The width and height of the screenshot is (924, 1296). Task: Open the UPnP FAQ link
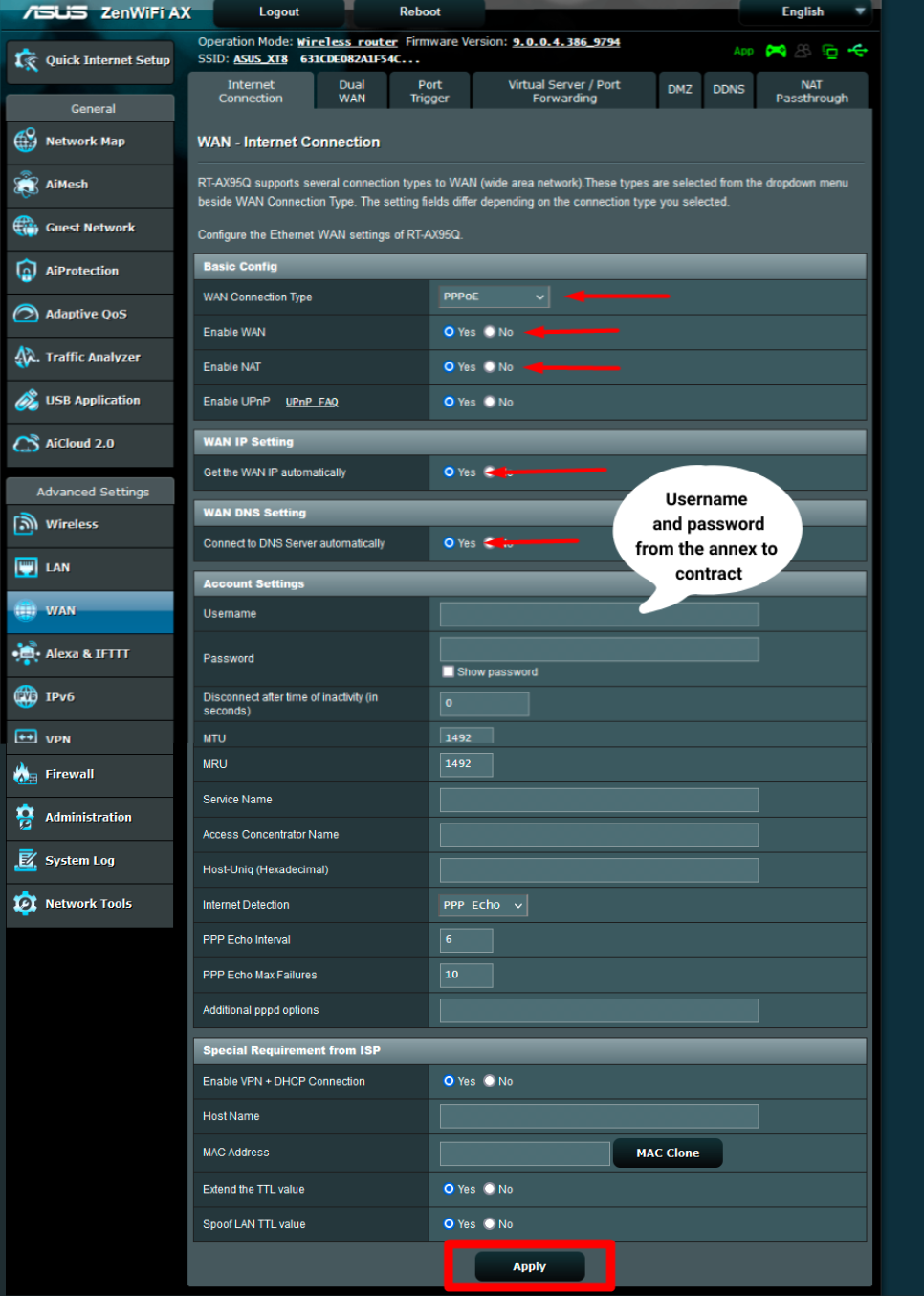click(311, 402)
